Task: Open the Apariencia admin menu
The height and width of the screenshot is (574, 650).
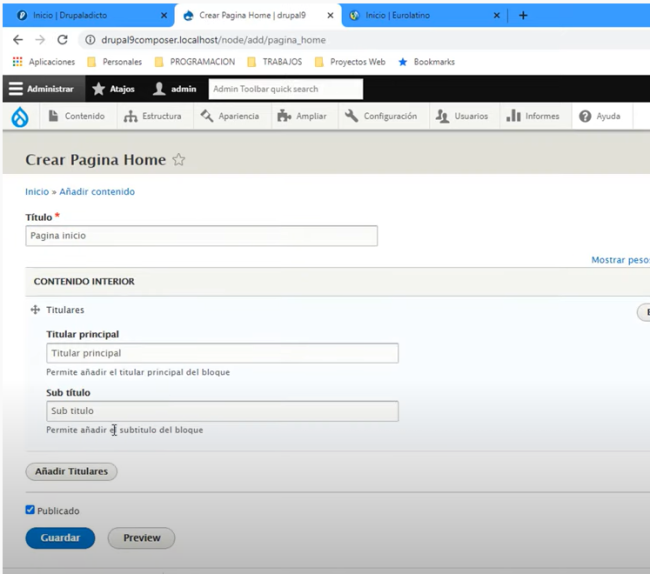Action: click(x=230, y=116)
